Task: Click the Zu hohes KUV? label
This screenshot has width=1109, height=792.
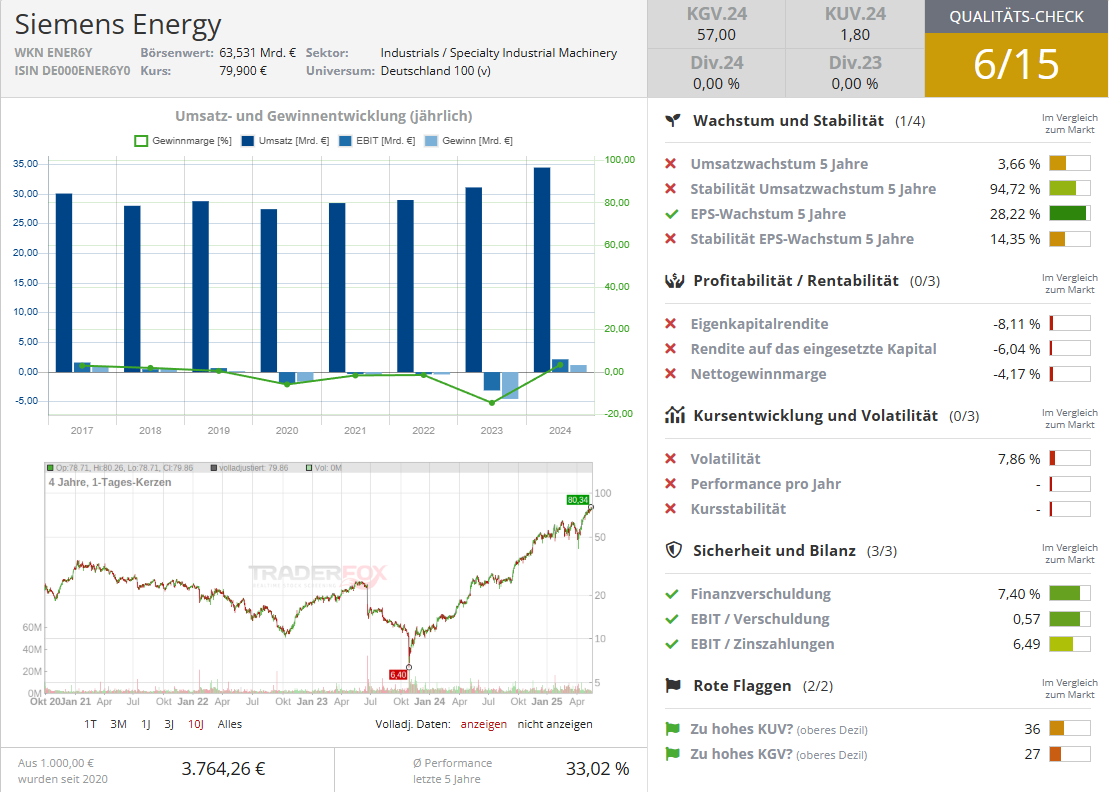Action: 742,729
